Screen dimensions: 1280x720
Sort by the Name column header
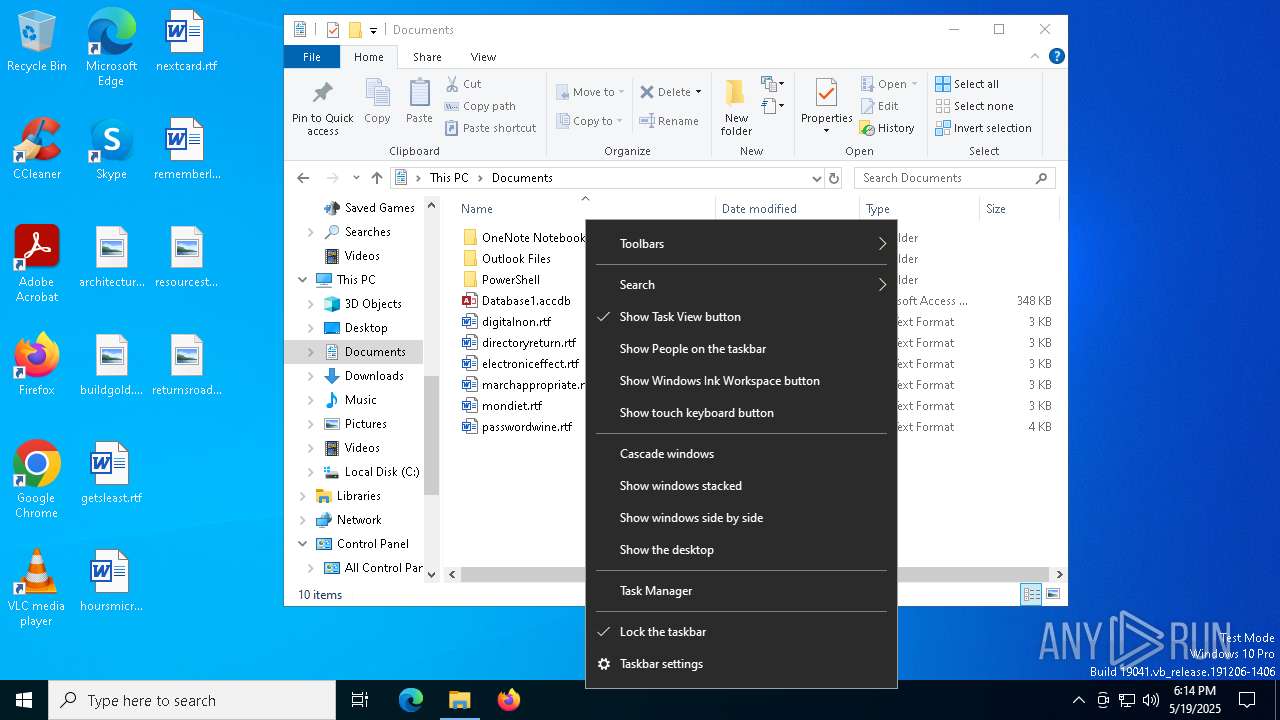point(585,209)
